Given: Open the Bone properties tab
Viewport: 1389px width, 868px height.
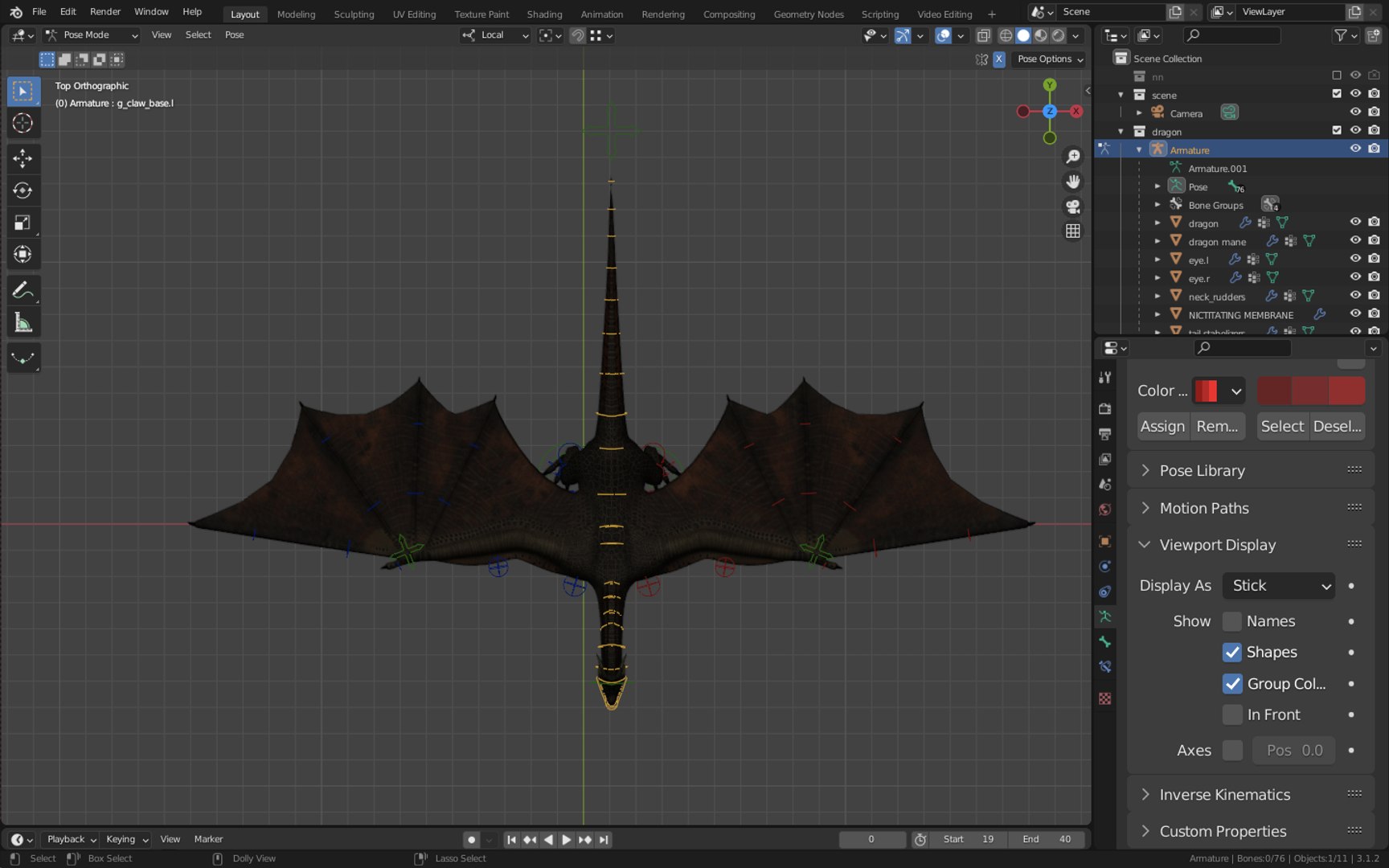Looking at the screenshot, I should point(1105,642).
